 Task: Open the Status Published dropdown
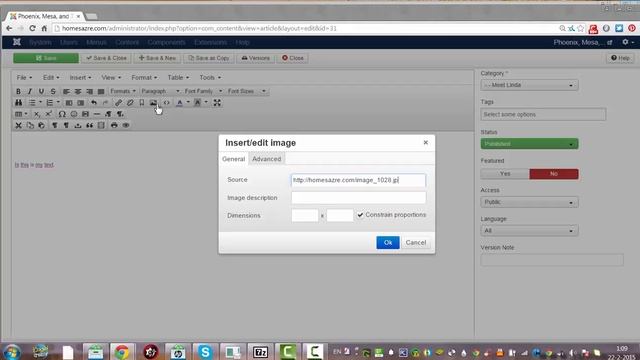(529, 144)
